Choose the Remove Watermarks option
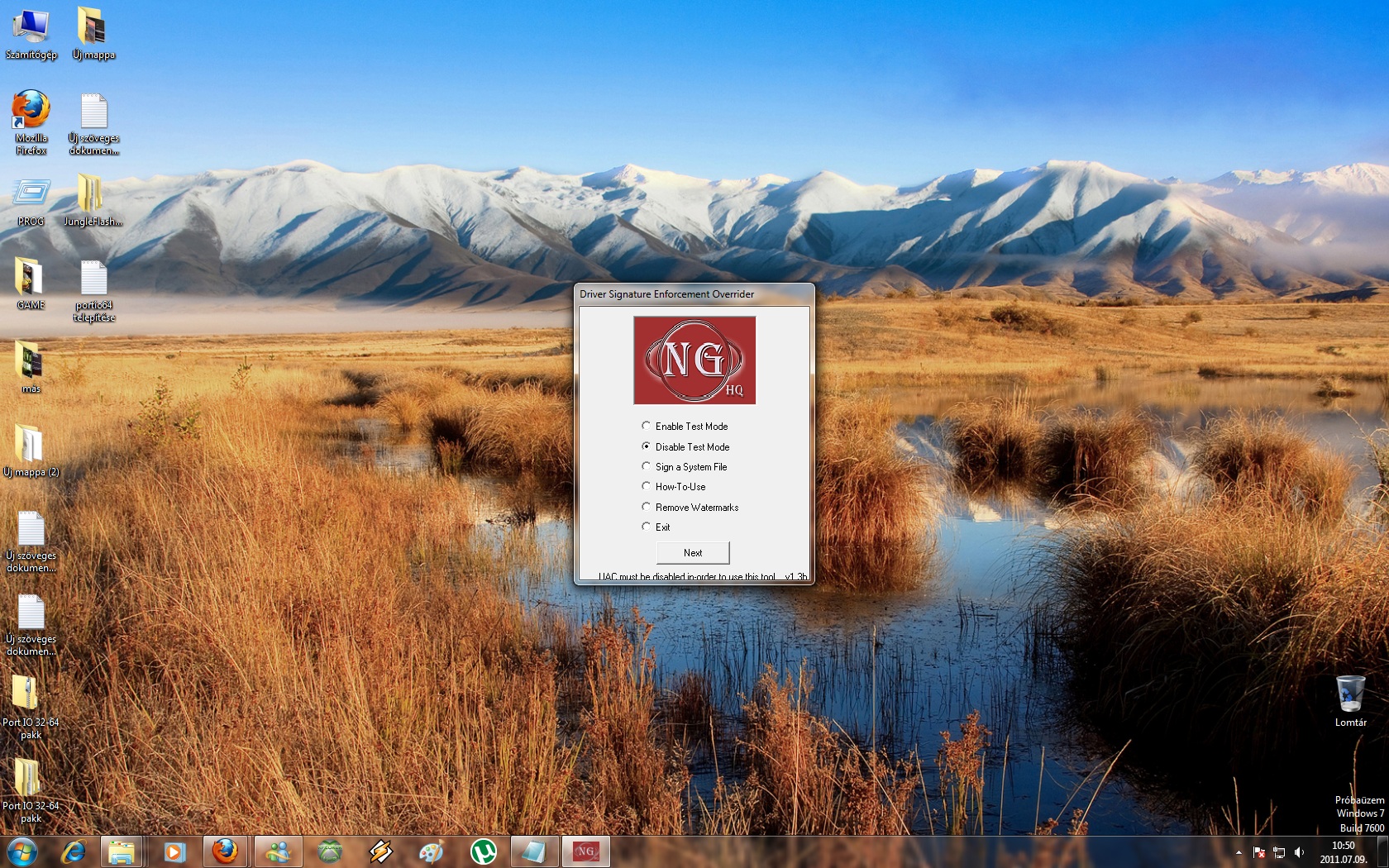1389x868 pixels. [x=647, y=507]
